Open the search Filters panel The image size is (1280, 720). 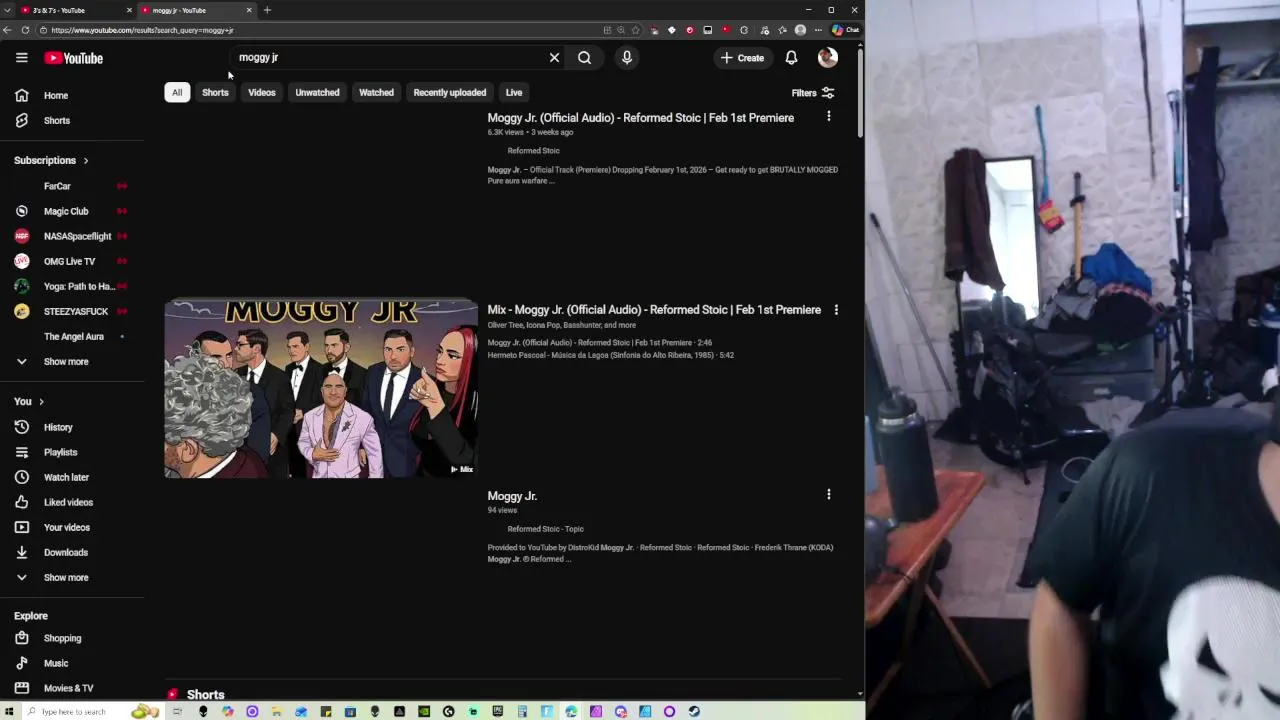coord(813,93)
